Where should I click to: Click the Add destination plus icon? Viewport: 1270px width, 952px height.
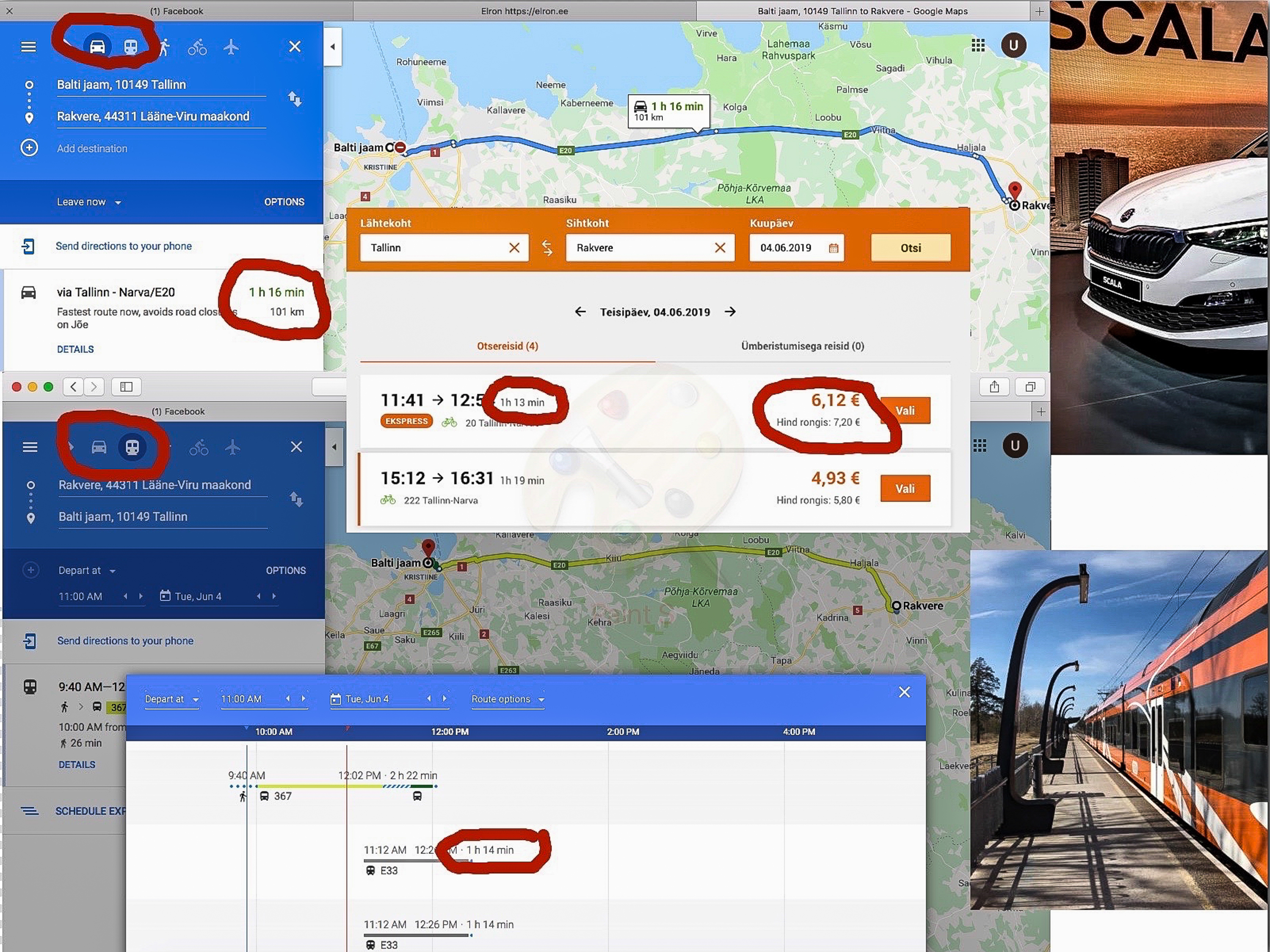point(29,148)
